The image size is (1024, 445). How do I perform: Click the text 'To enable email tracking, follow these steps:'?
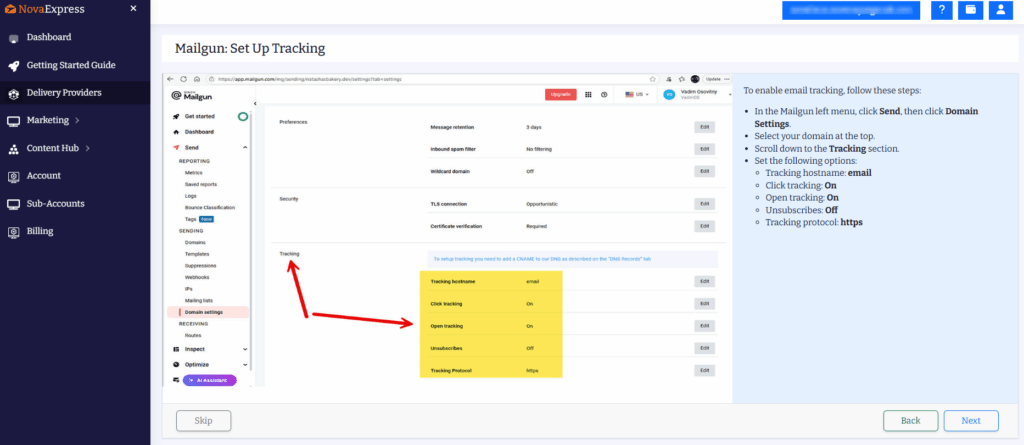[x=833, y=91]
